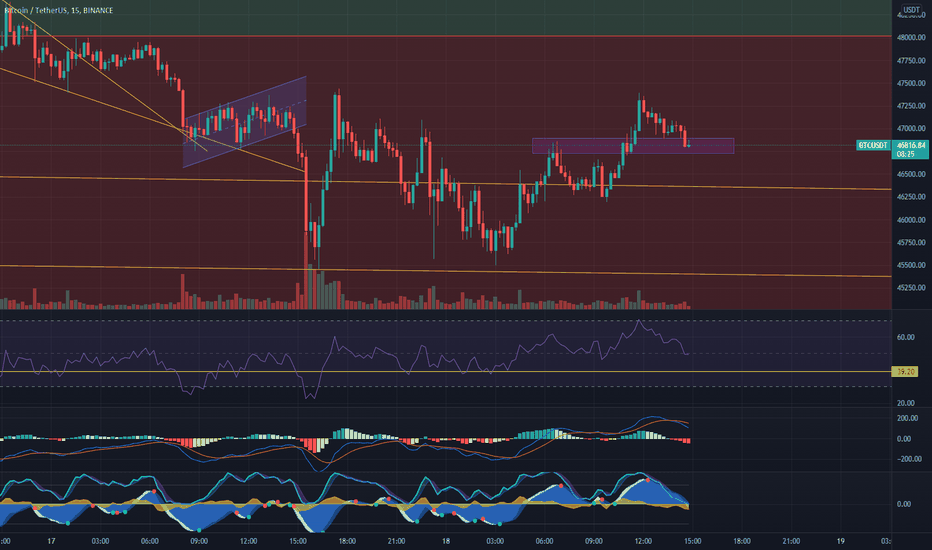This screenshot has height=550, width=932.
Task: Select the BTCUSDT symbol price tag
Action: (x=873, y=145)
